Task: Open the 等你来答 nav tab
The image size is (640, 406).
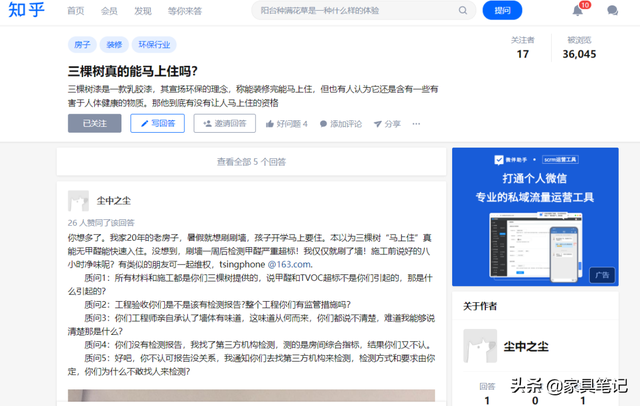Action: (x=185, y=11)
